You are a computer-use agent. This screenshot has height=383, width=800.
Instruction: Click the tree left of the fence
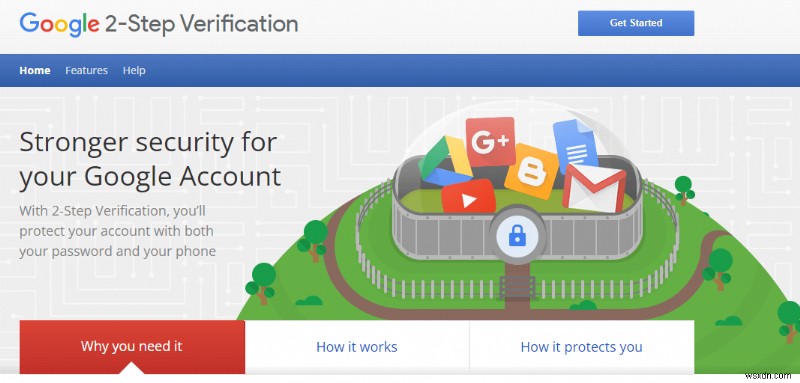coord(312,240)
